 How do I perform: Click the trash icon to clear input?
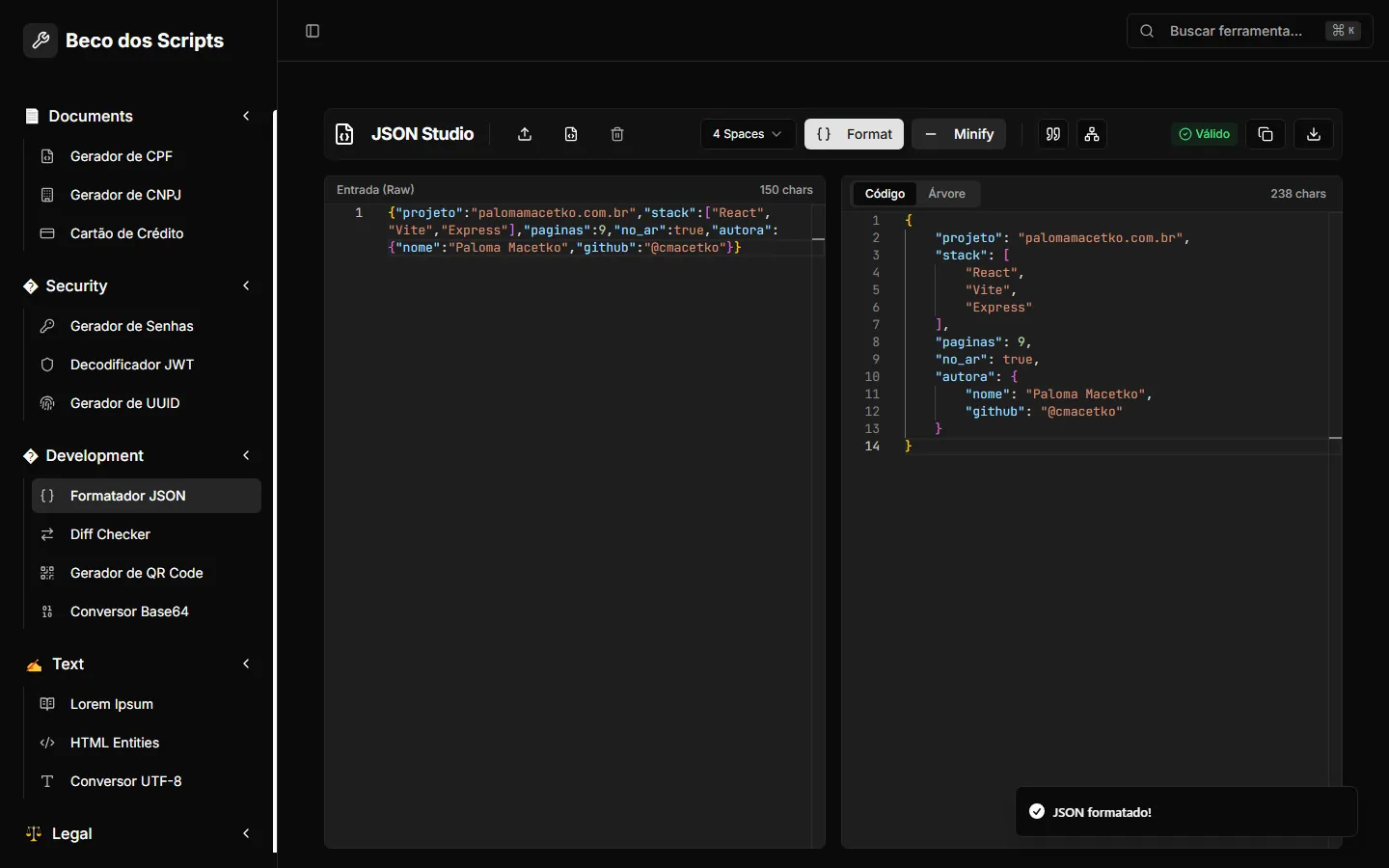click(x=617, y=134)
